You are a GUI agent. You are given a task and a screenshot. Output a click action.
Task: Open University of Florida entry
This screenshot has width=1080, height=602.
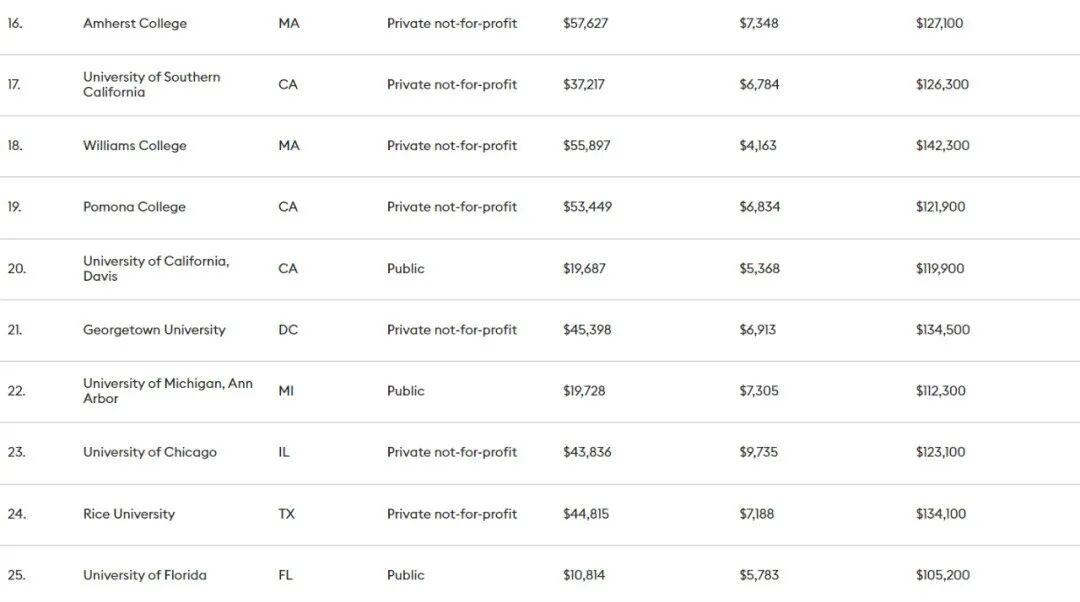[145, 575]
